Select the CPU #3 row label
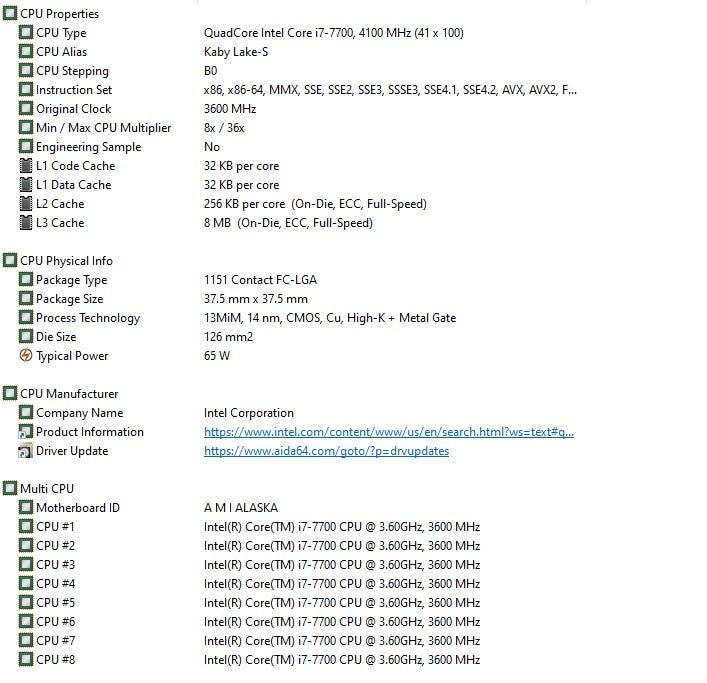The width and height of the screenshot is (707, 683). coord(55,564)
